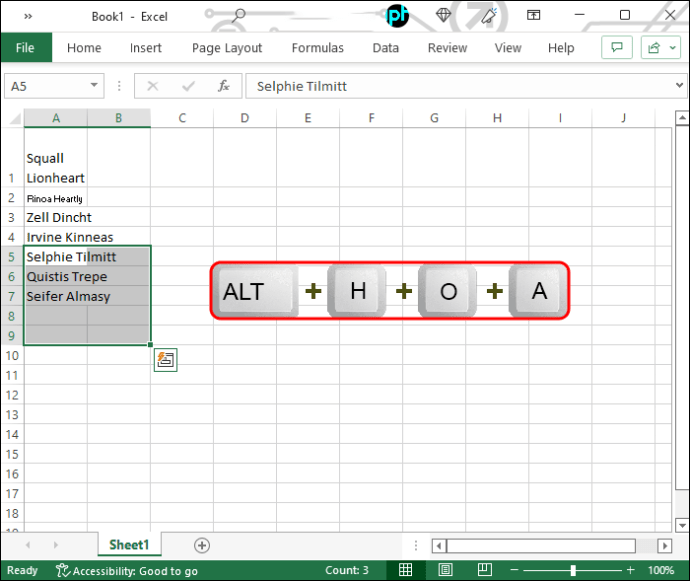Screen dimensions: 690x581
Task: Click the Share icon button
Action: tap(654, 47)
